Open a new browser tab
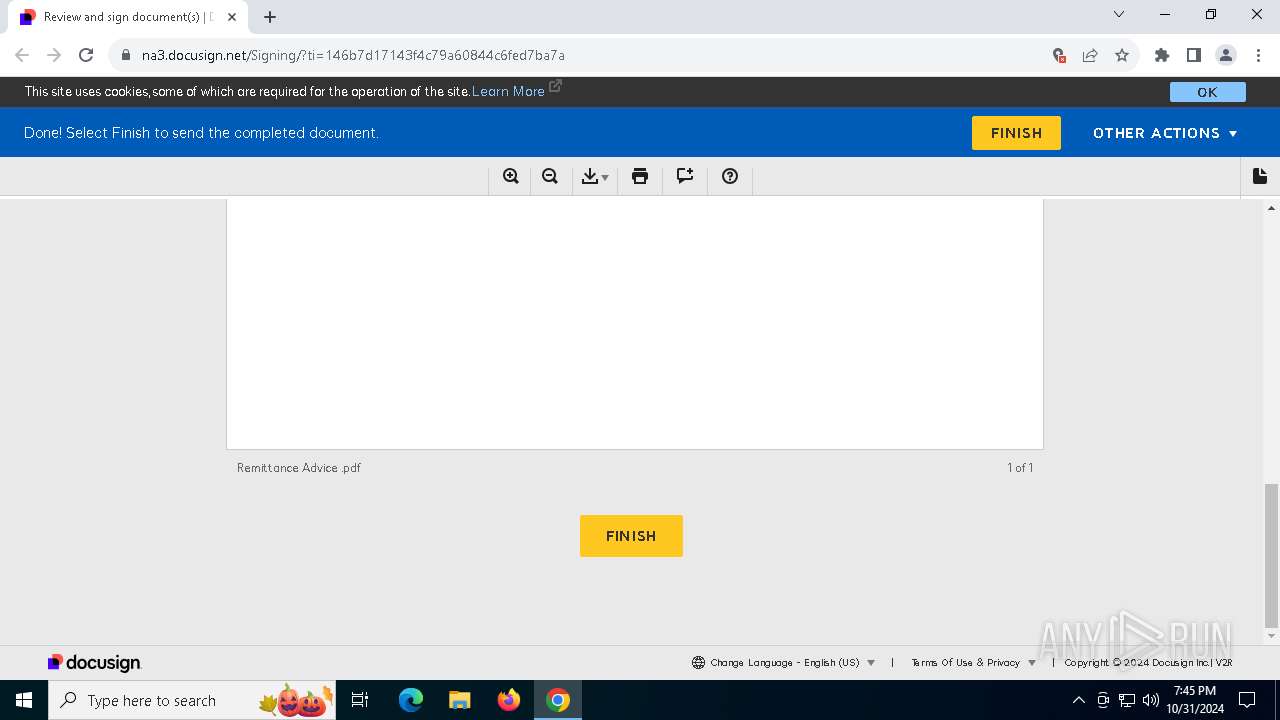The height and width of the screenshot is (720, 1280). [x=270, y=17]
